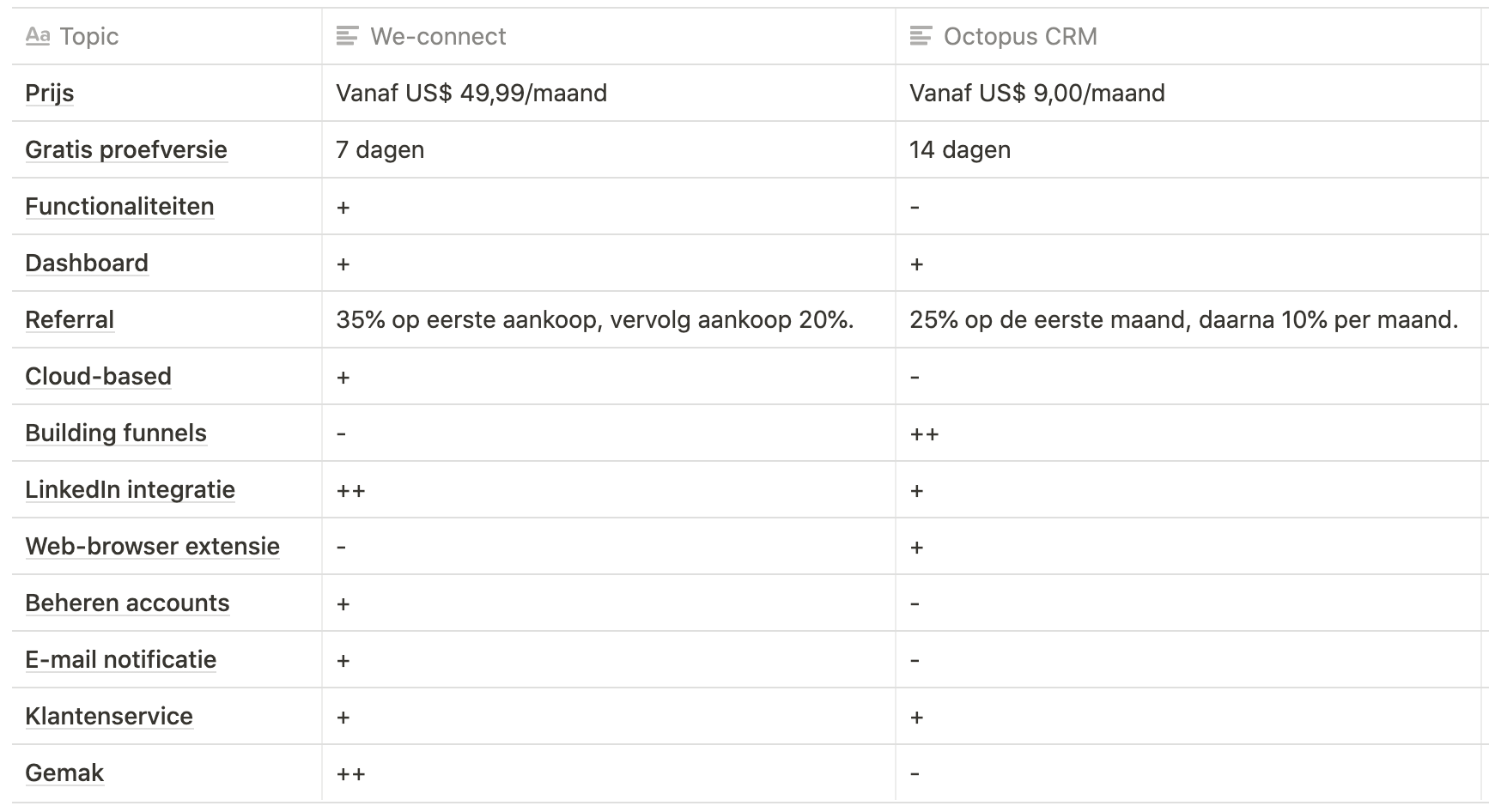Open the Octopus CRM column header menu
The width and height of the screenshot is (1489, 812).
coord(1192,36)
